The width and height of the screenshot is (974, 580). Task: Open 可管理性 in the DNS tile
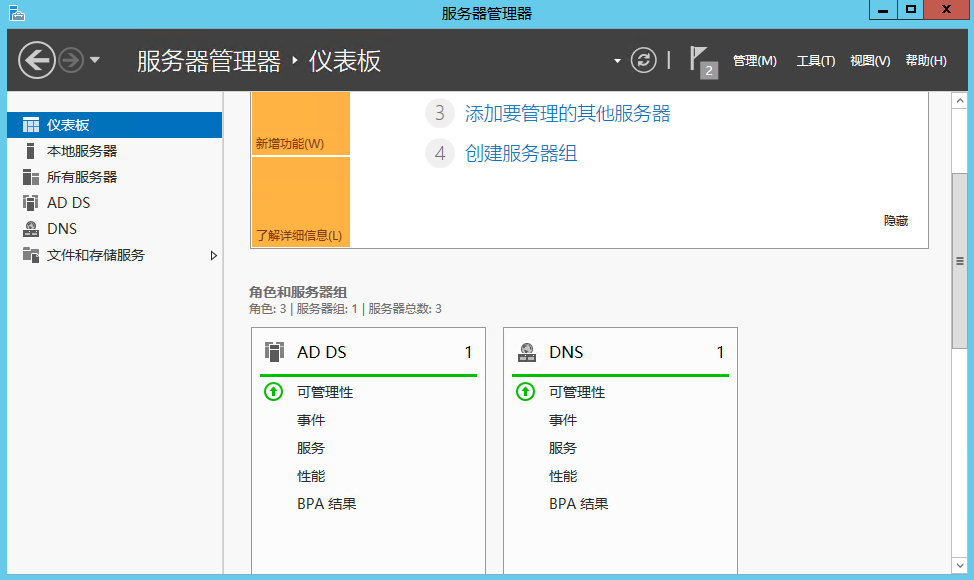[x=577, y=392]
